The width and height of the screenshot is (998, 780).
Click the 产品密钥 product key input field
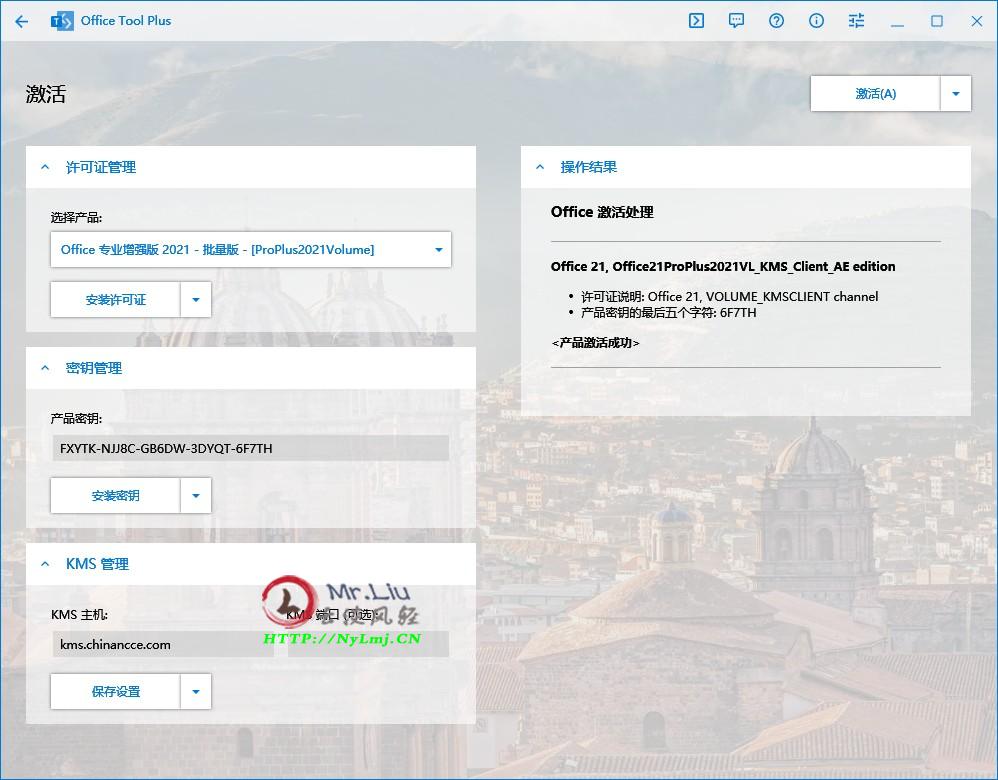coord(251,448)
